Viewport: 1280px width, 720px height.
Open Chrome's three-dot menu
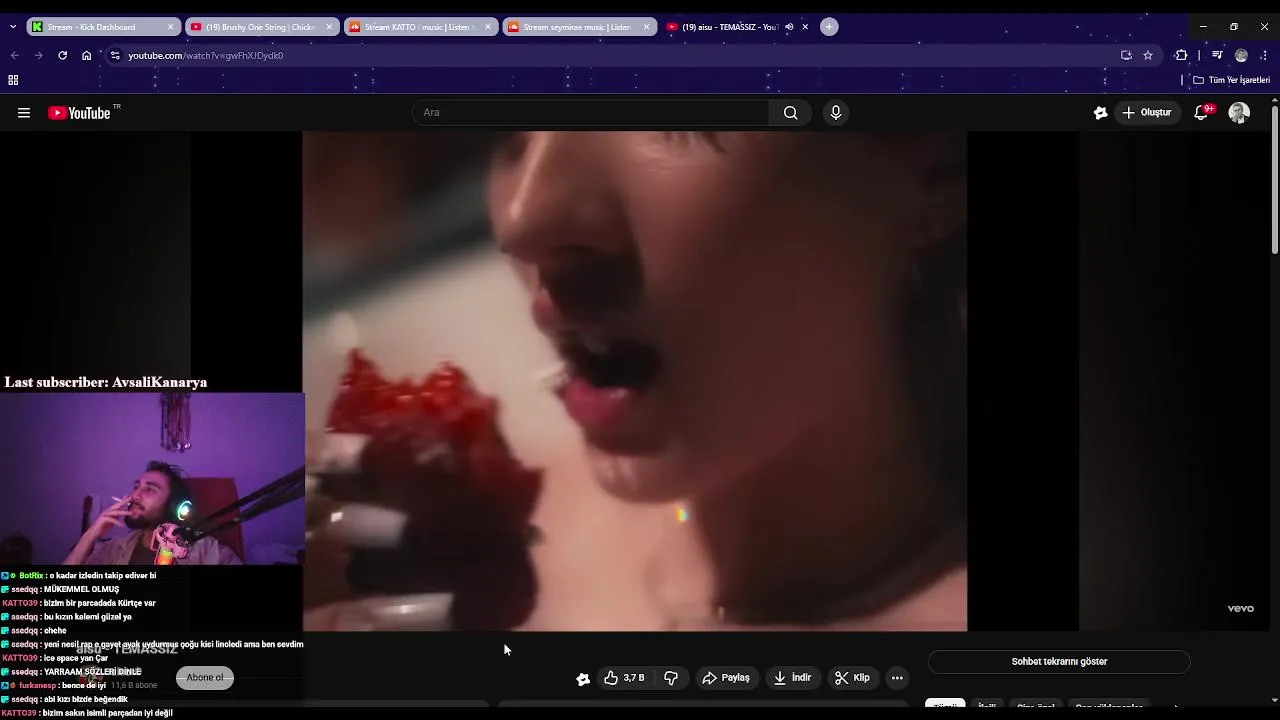1265,55
